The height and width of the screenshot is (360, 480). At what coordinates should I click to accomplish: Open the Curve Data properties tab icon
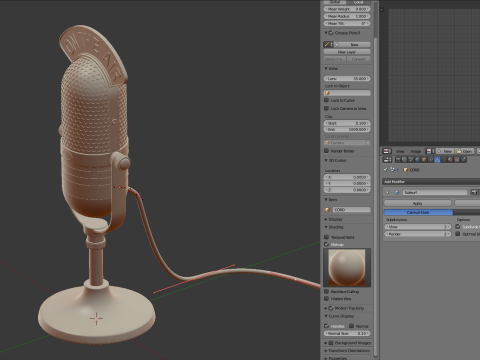click(x=444, y=159)
